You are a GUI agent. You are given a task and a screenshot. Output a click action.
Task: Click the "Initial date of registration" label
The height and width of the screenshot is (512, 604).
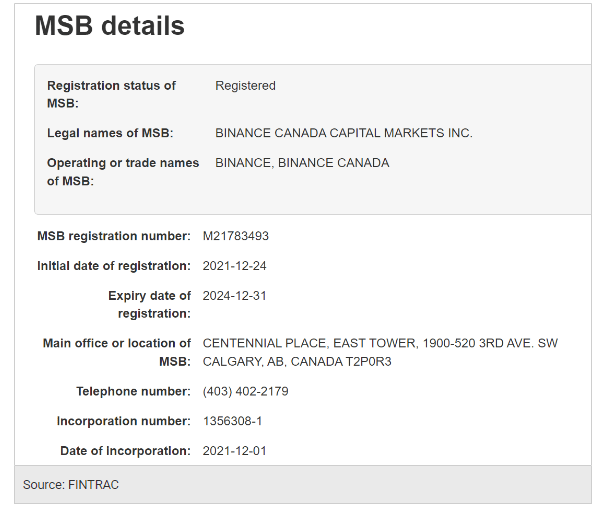click(x=113, y=266)
